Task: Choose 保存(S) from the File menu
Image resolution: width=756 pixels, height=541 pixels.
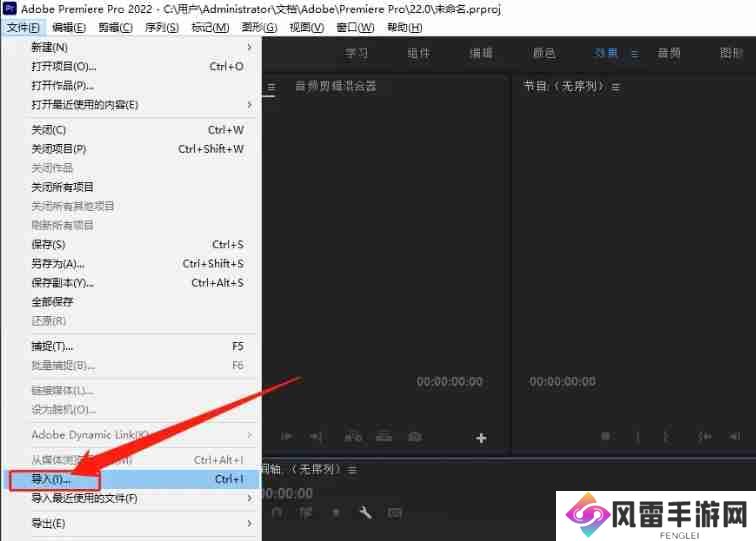Action: [132, 244]
